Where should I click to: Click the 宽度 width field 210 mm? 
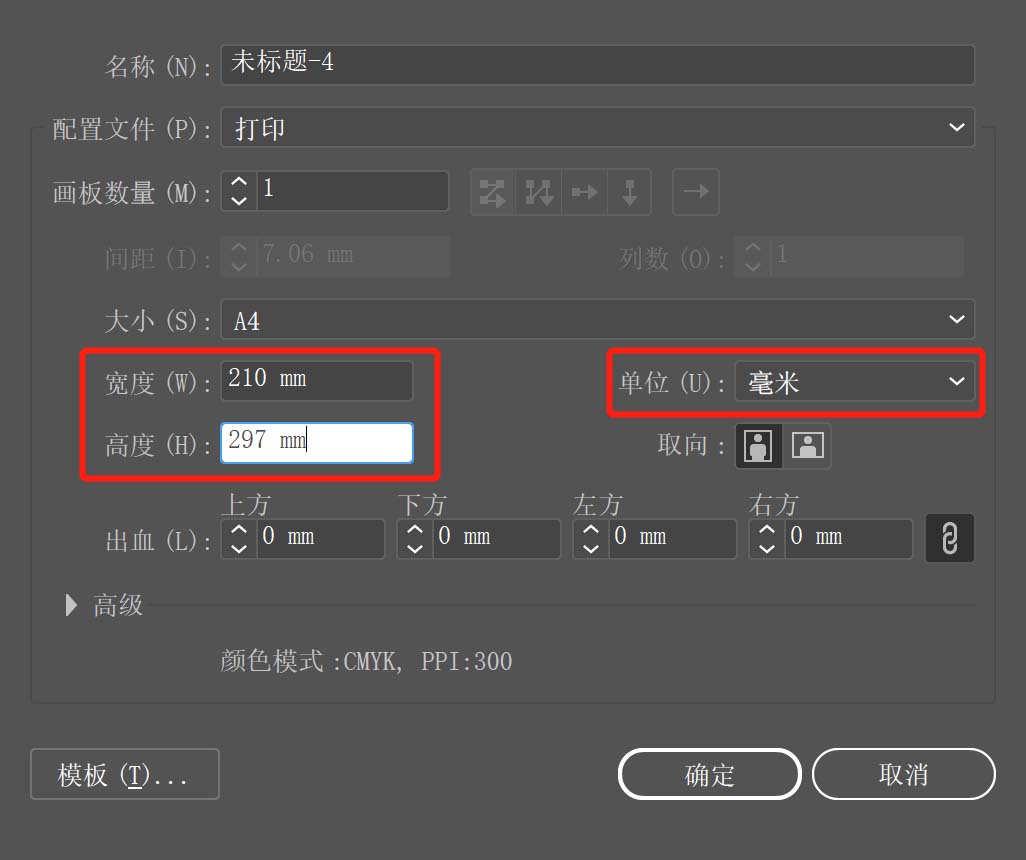pyautogui.click(x=317, y=381)
